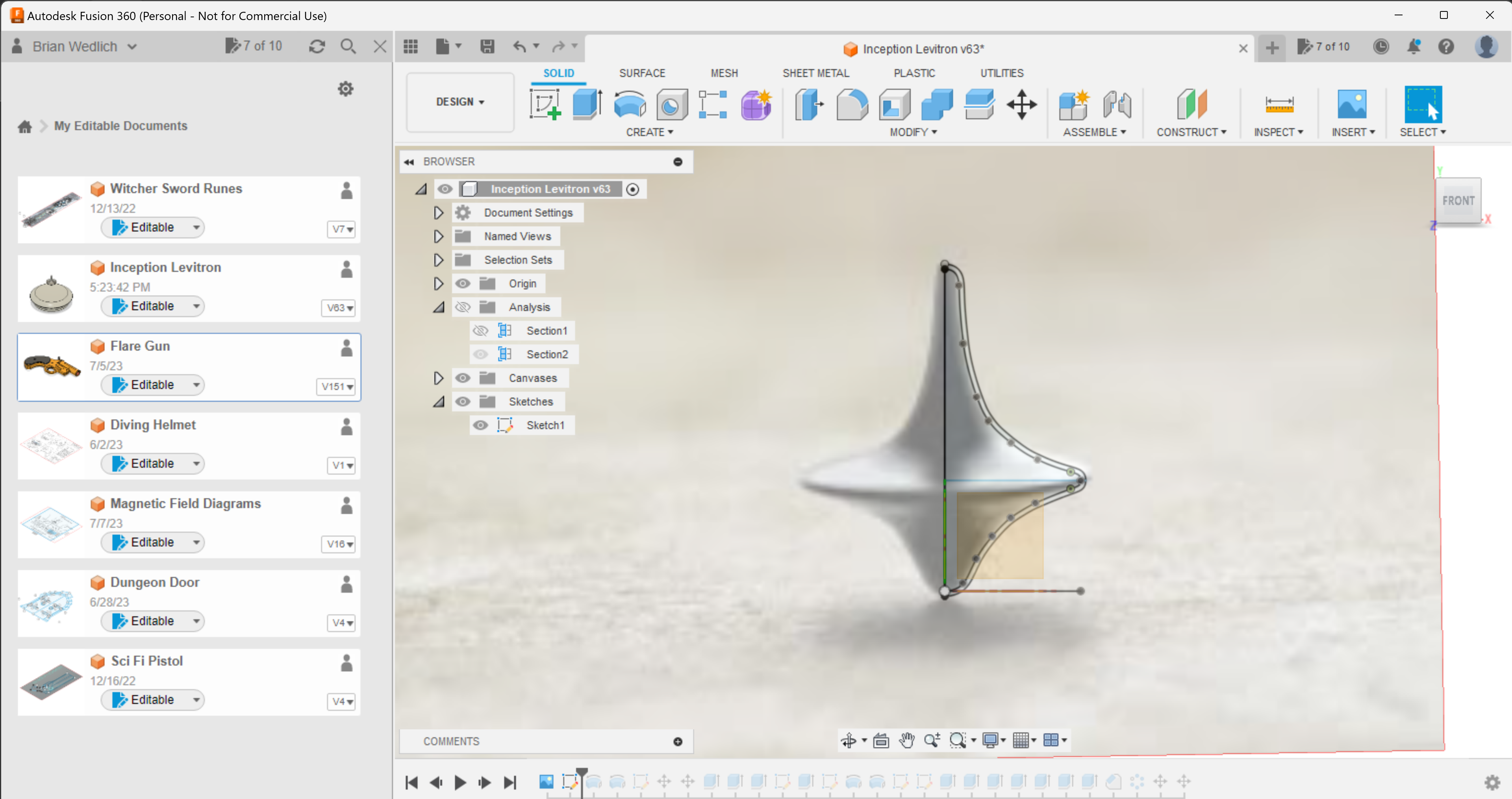Click the Editable button for Diving Helmet
The width and height of the screenshot is (1512, 799).
[152, 463]
